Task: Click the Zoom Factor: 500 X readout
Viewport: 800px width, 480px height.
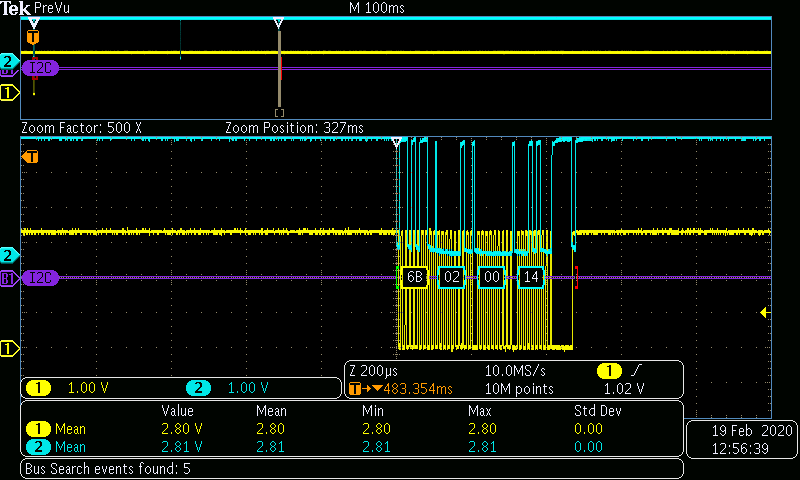Action: [82, 128]
